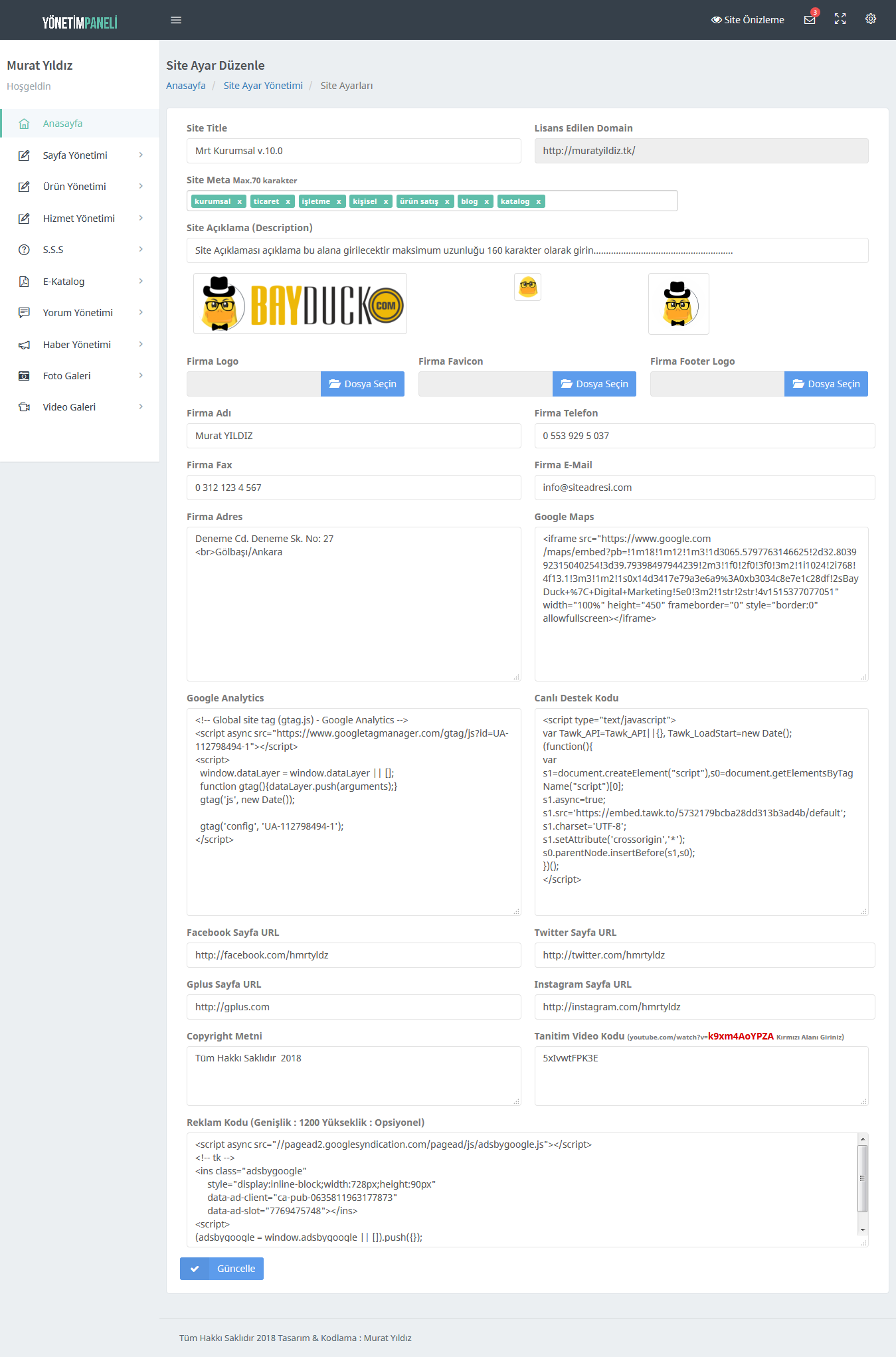Click the YÖNETİMPANELİ logo in header
The width and height of the screenshot is (896, 1357).
click(80, 23)
